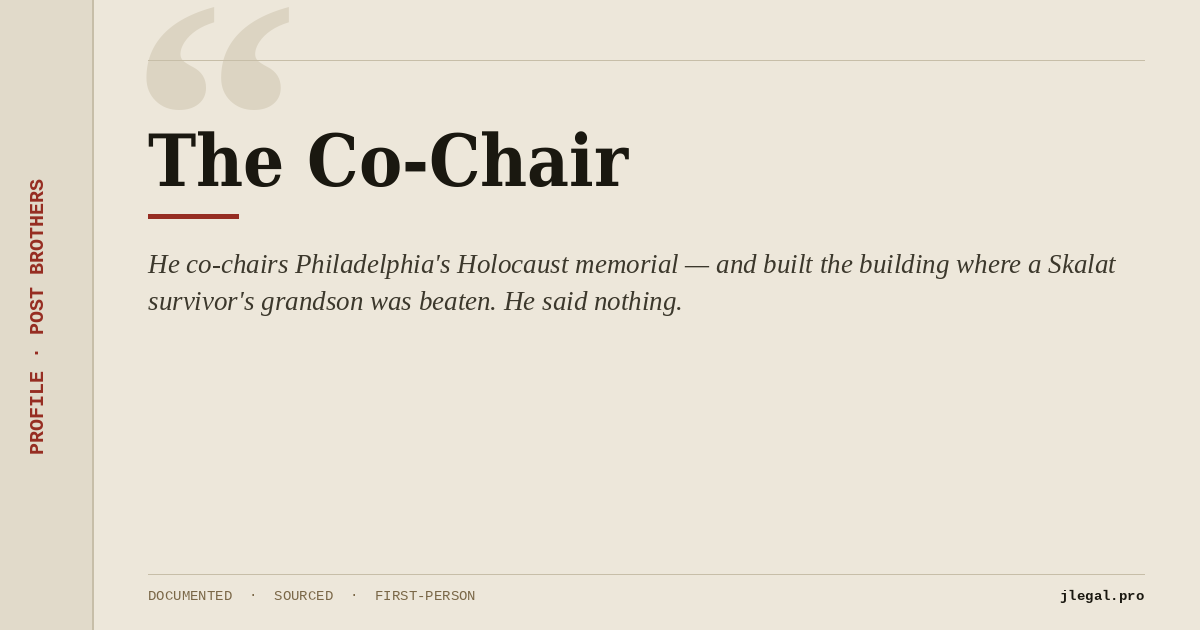Click the horizontal divider line above the footer
This screenshot has height=630, width=1200.
coord(646,574)
